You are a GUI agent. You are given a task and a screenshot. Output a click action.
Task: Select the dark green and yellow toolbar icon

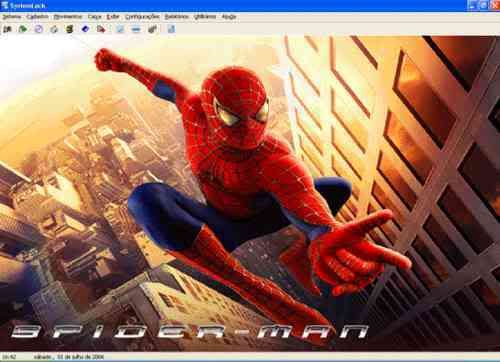click(70, 29)
